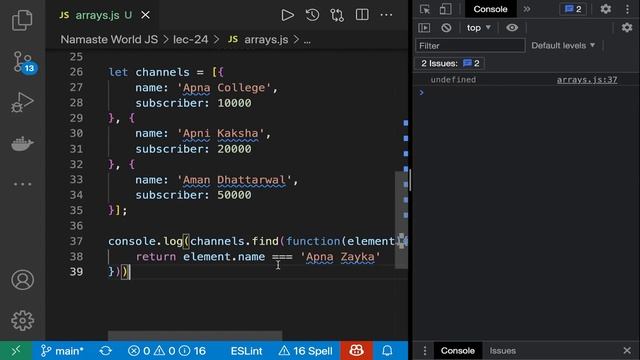Click the 'Aman Dhattarwal' string
Image resolution: width=640 pixels, height=360 pixels.
tap(234, 180)
